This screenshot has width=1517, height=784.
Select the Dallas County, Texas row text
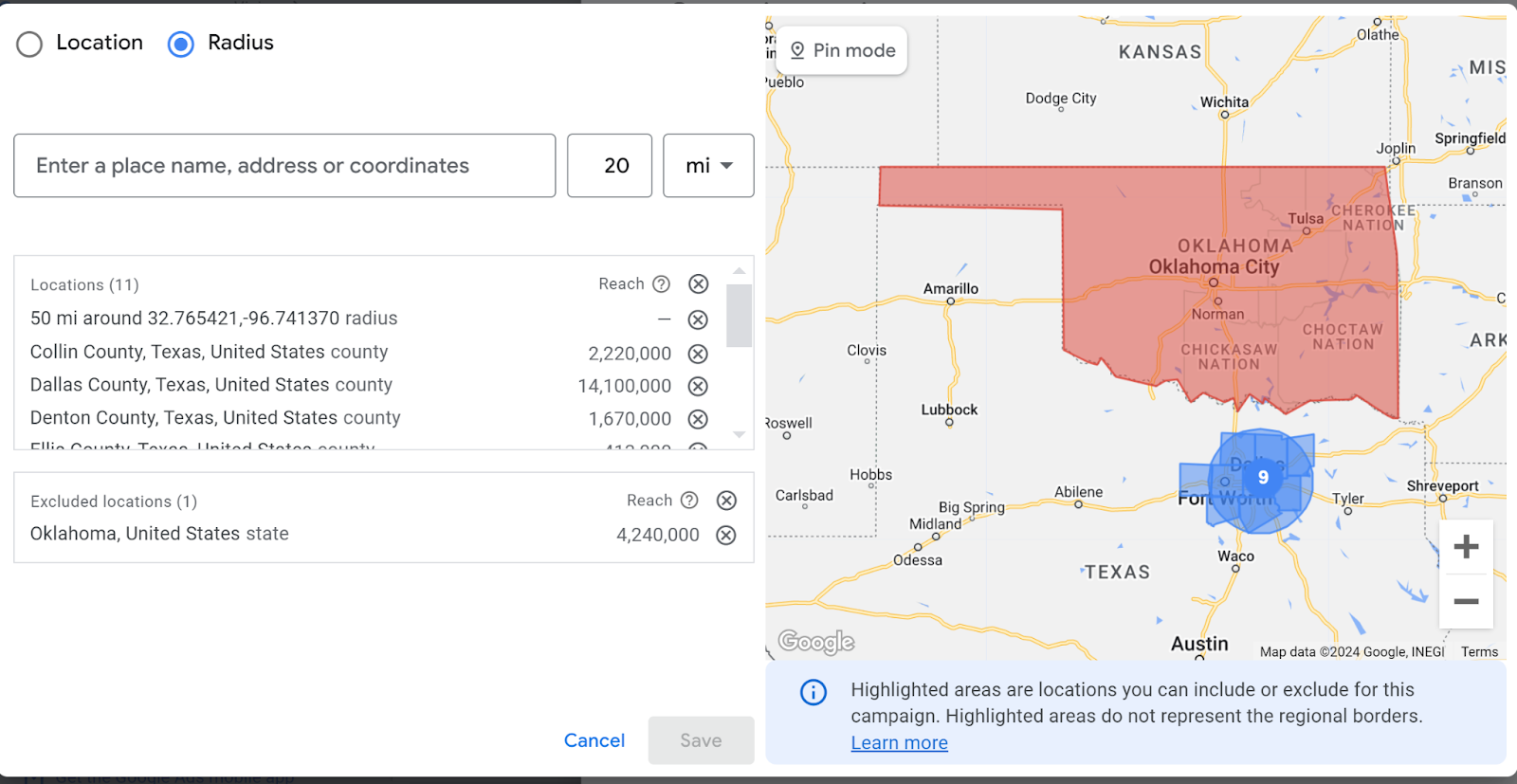point(211,385)
